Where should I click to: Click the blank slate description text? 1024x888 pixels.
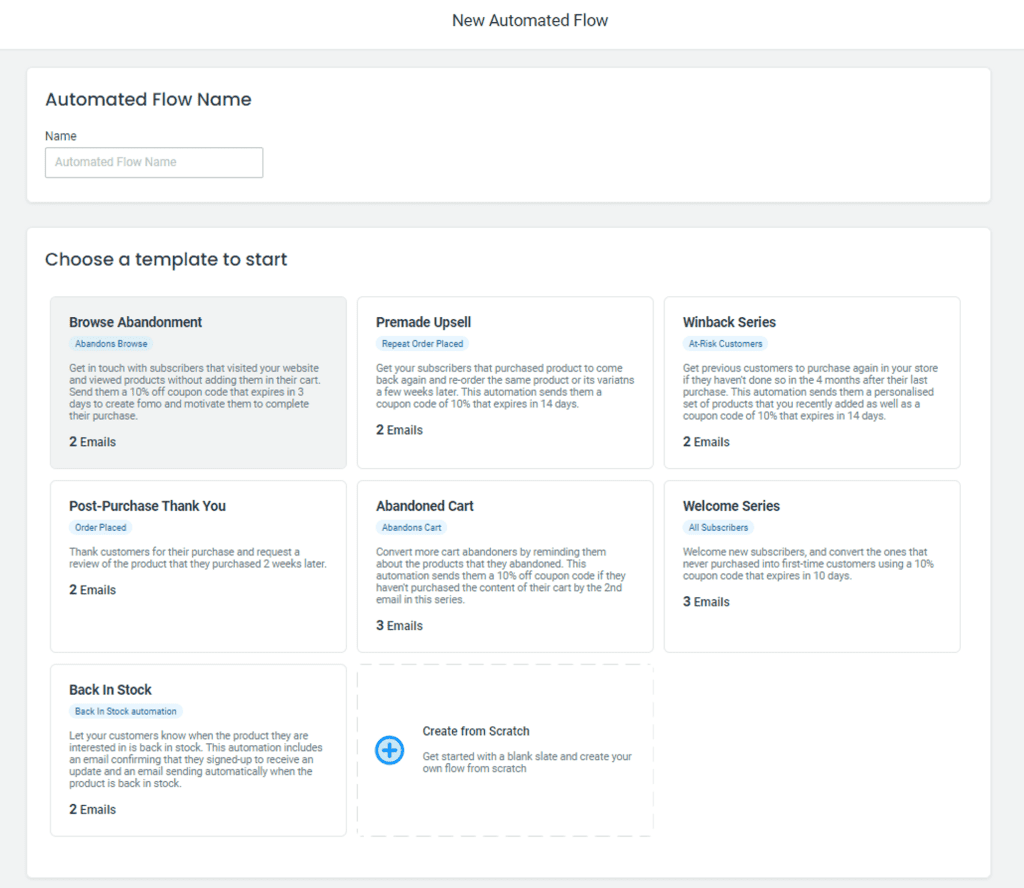pos(527,762)
